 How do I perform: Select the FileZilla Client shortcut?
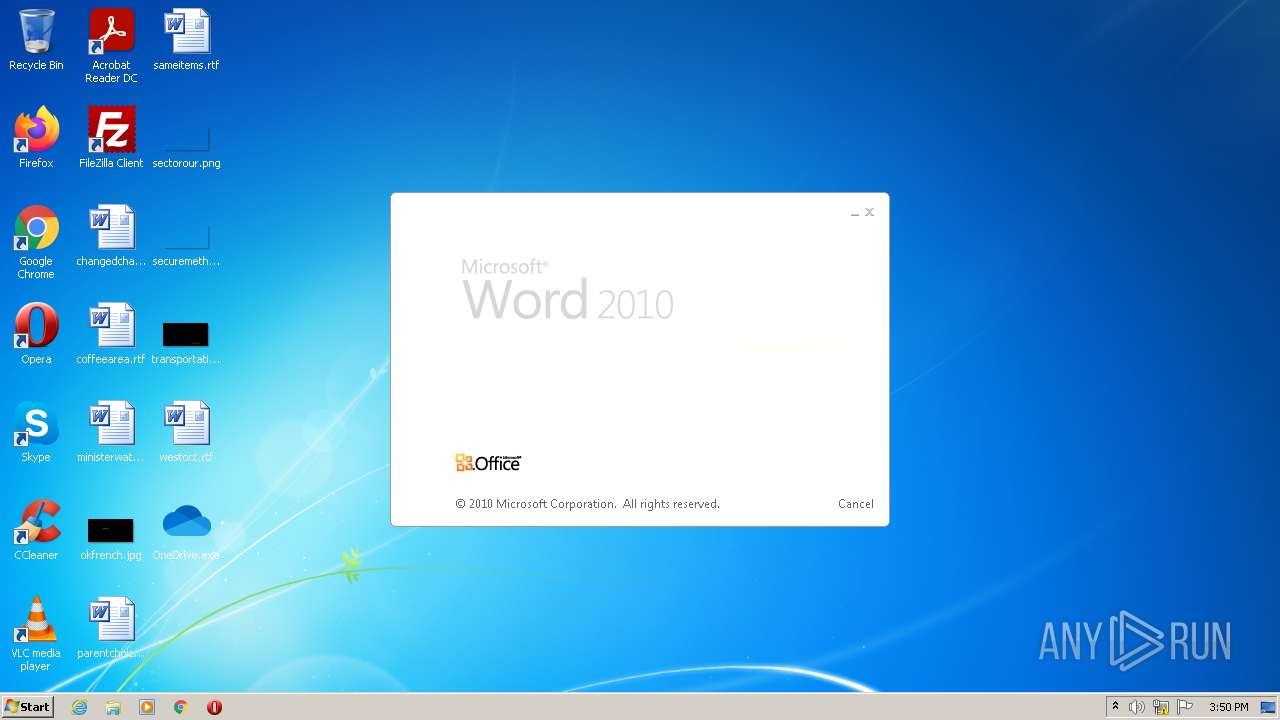coord(111,138)
